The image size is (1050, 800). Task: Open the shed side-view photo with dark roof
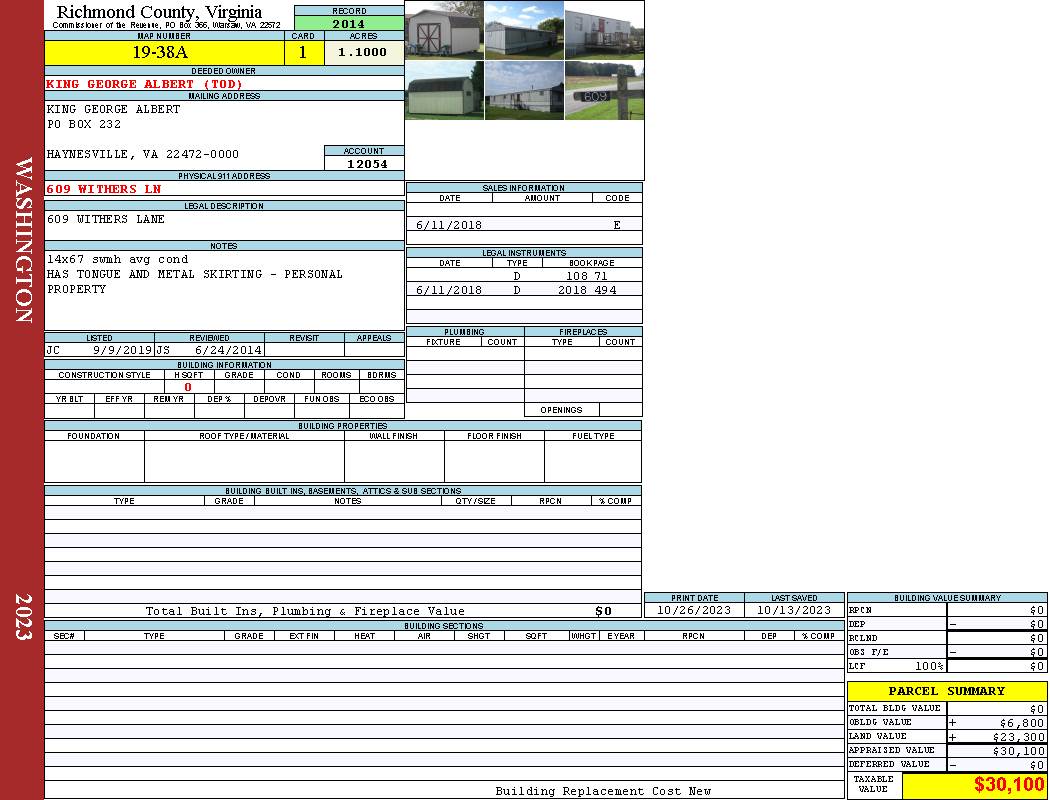point(444,91)
